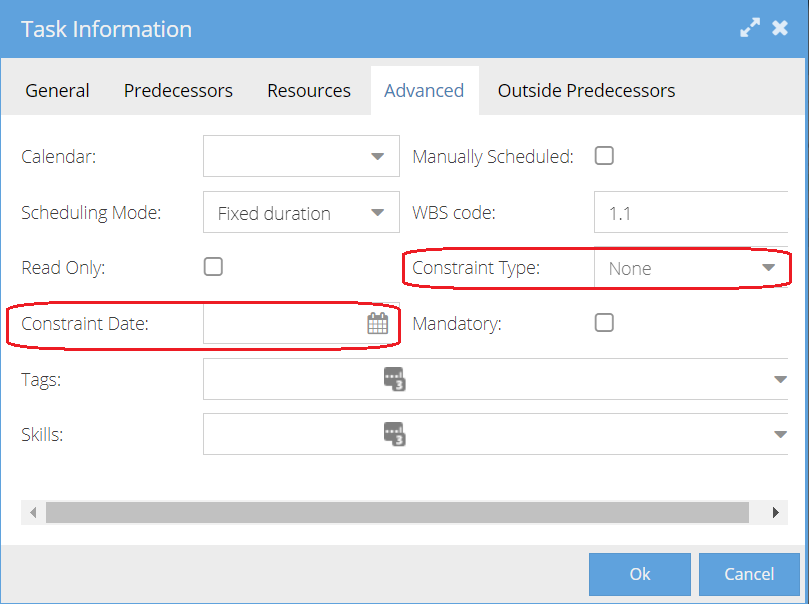The height and width of the screenshot is (604, 809).
Task: Maximize the Task Information dialog
Action: (750, 28)
